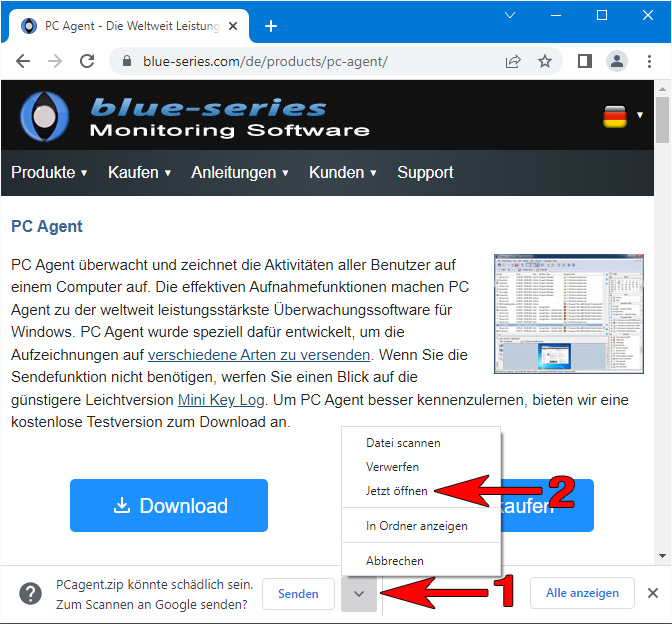The width and height of the screenshot is (672, 624).
Task: Open the Mini Key Log link
Action: point(221,400)
